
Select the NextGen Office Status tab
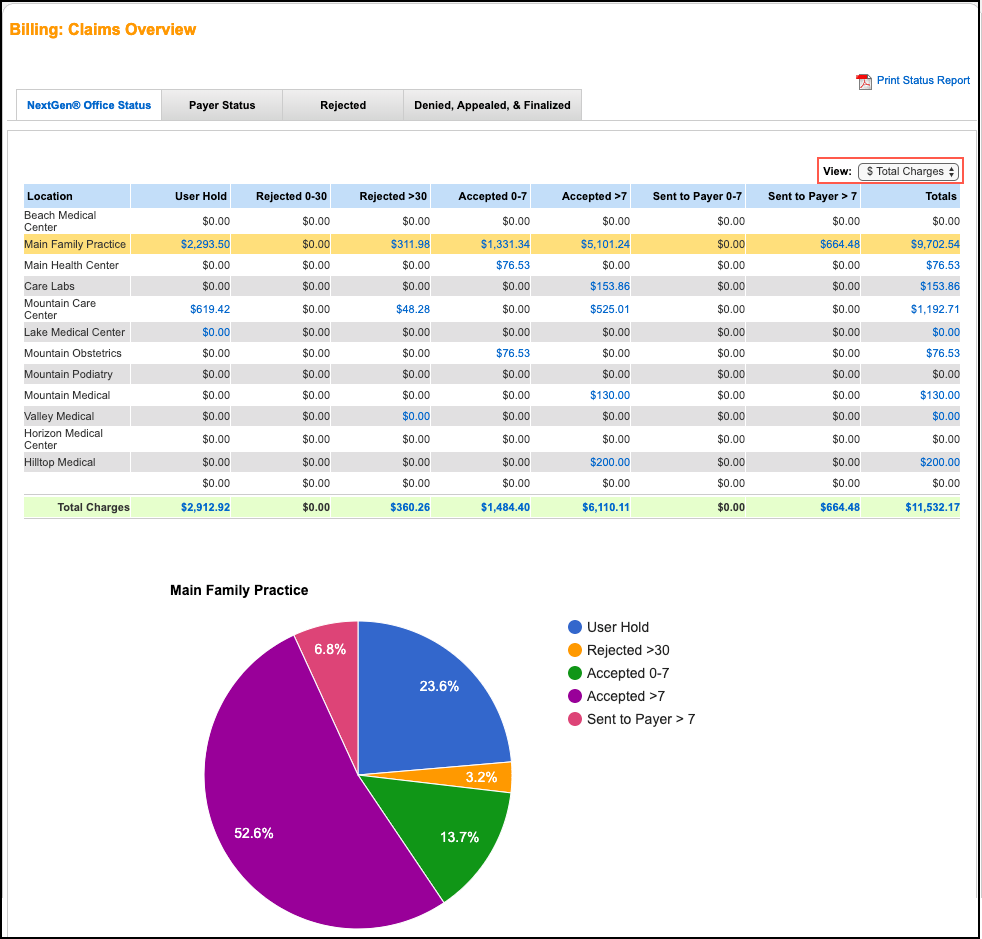coord(88,104)
